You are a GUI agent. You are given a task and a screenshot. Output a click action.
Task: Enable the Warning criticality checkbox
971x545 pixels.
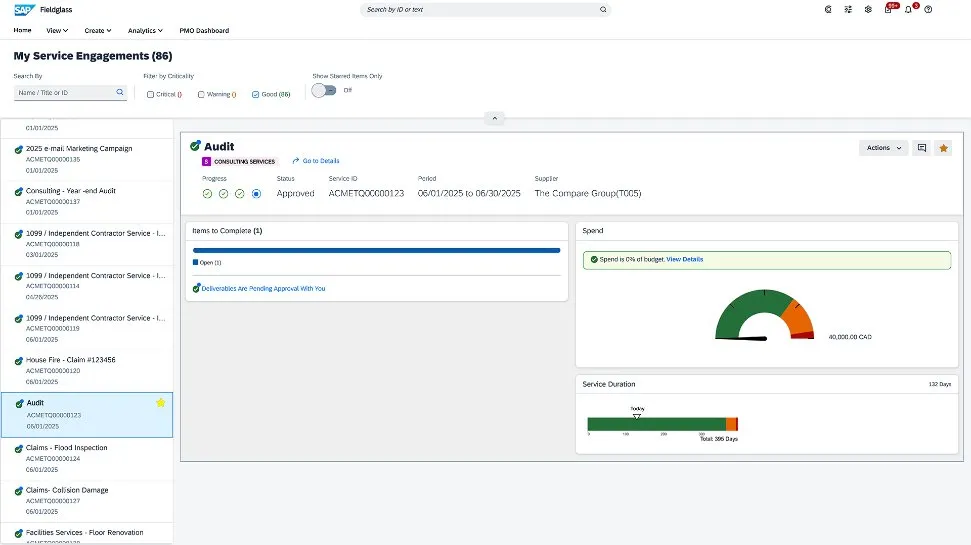[201, 94]
